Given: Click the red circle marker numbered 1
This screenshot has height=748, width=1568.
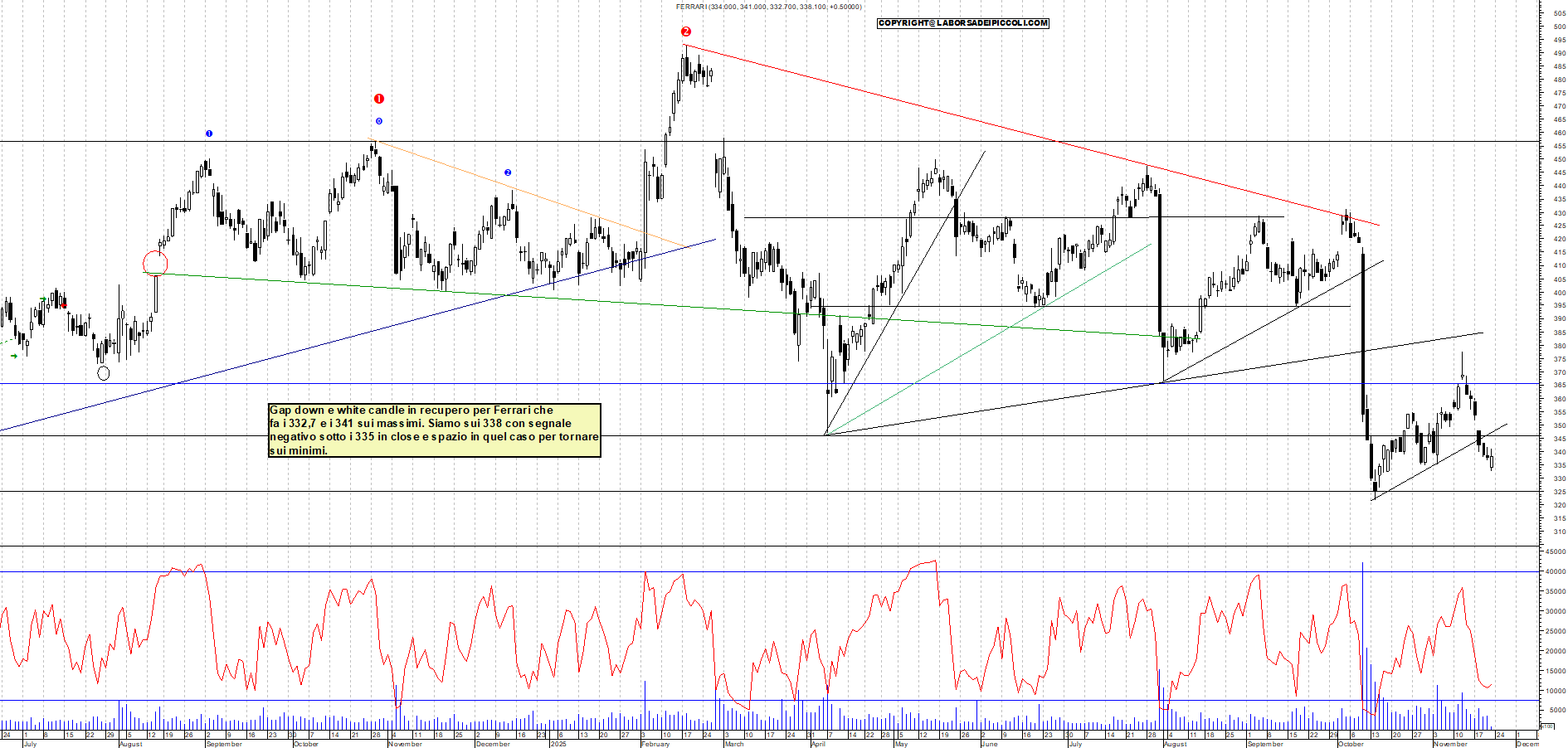Looking at the screenshot, I should [x=379, y=99].
